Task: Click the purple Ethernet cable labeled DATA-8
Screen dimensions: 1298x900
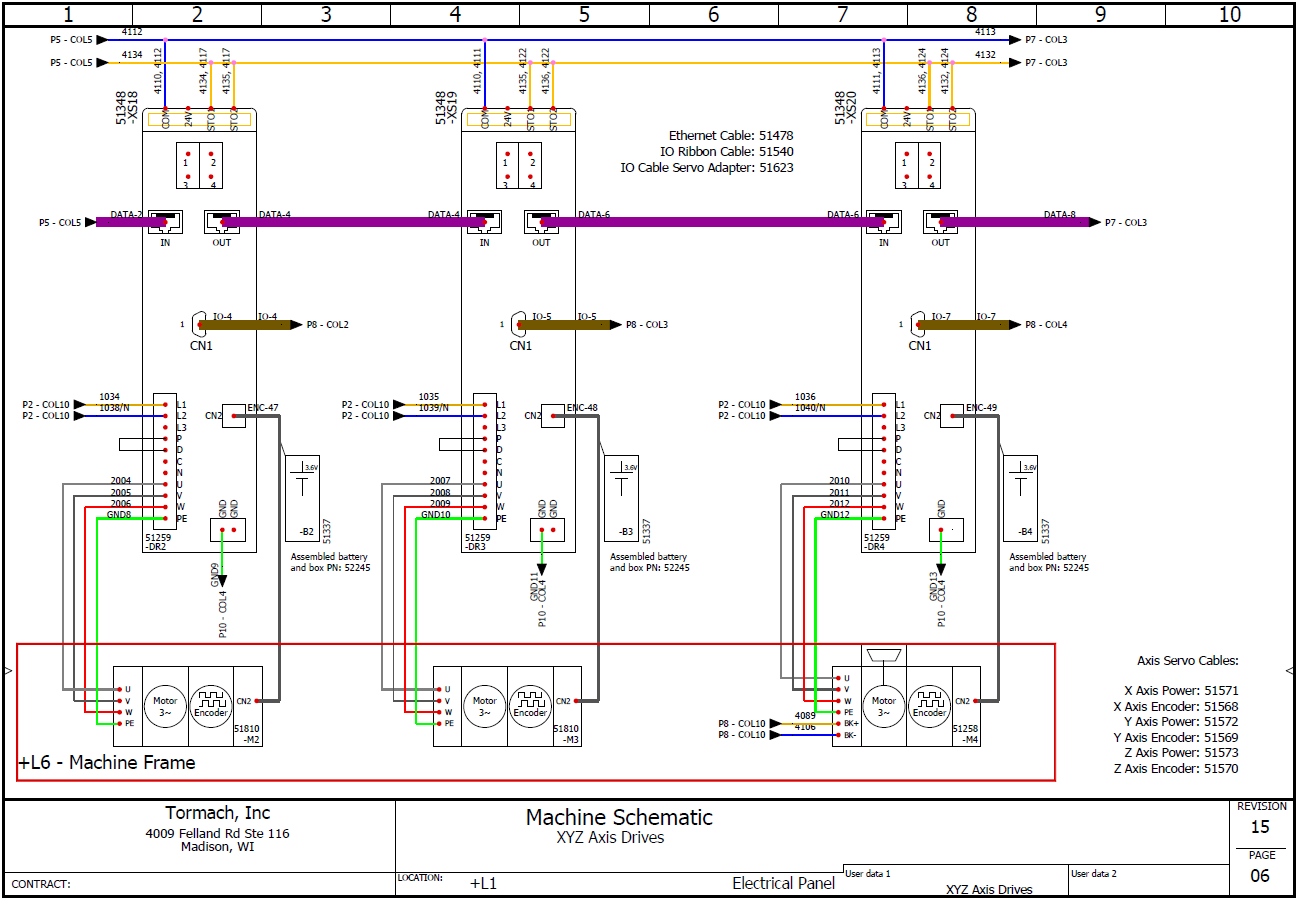Action: [1050, 222]
